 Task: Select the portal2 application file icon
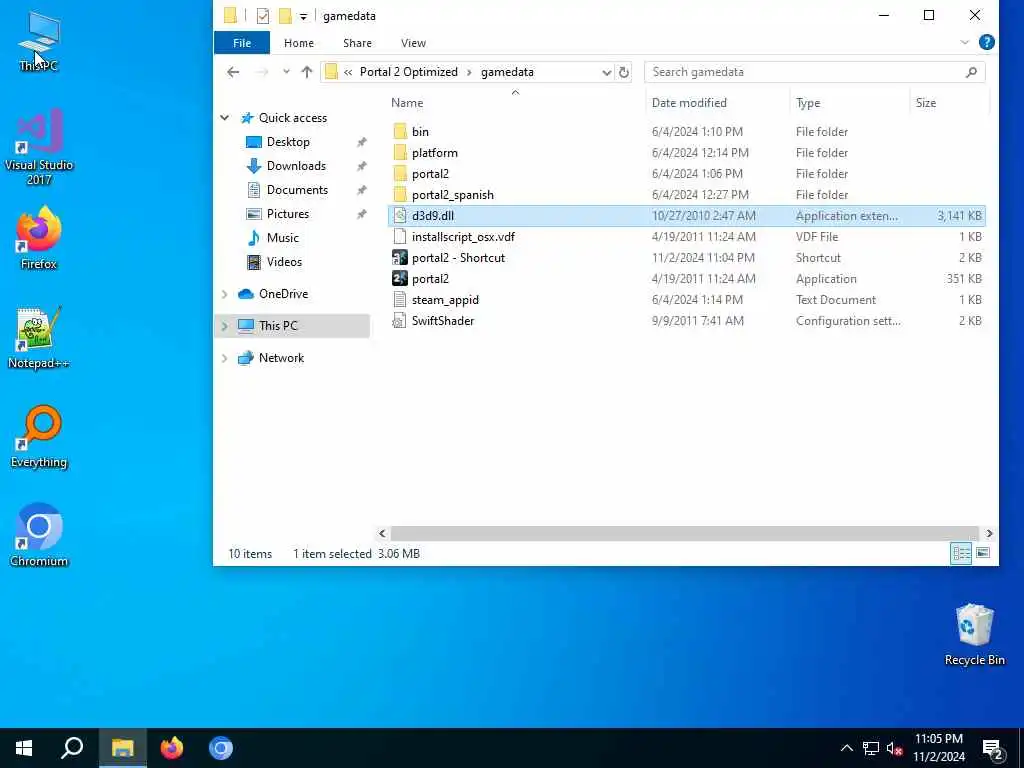(400, 279)
